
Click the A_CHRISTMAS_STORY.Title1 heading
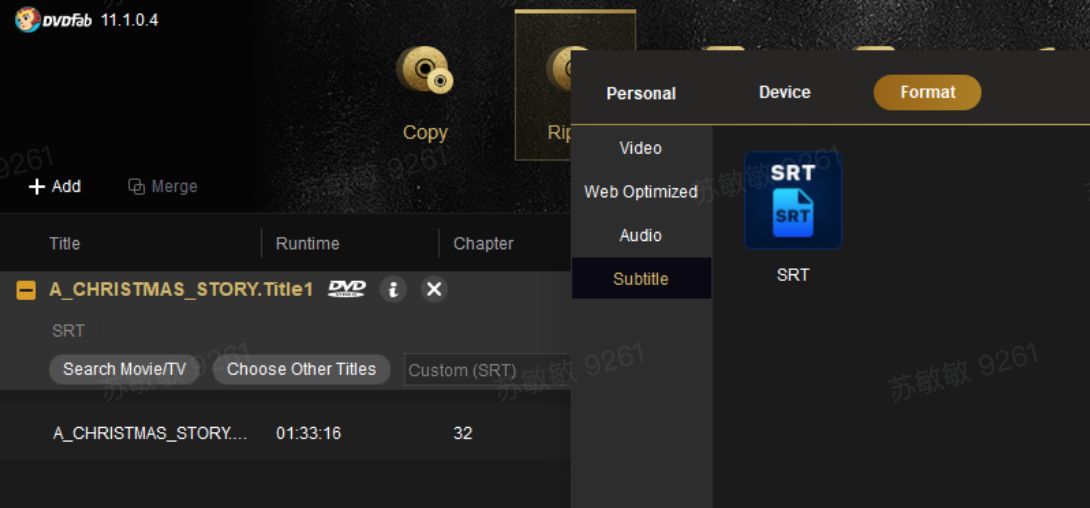coord(181,290)
